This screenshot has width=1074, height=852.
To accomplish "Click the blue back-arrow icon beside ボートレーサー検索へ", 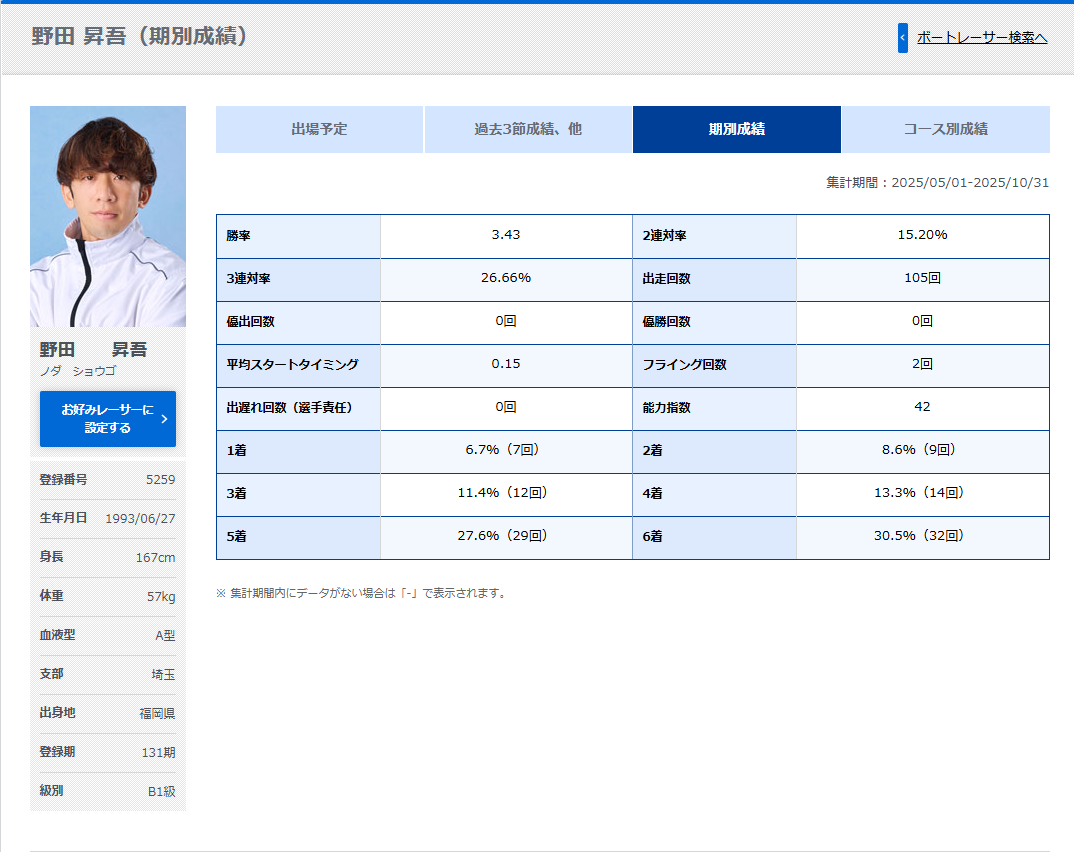I will [x=902, y=38].
